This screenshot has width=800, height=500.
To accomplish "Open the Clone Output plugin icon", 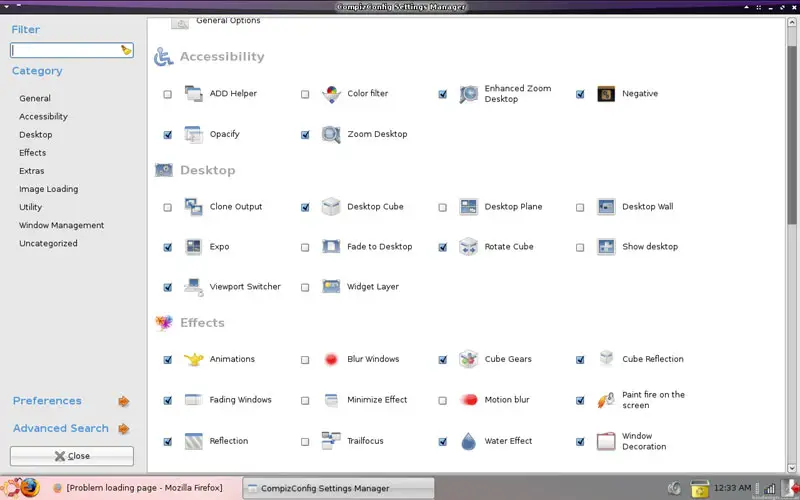I will (x=193, y=207).
